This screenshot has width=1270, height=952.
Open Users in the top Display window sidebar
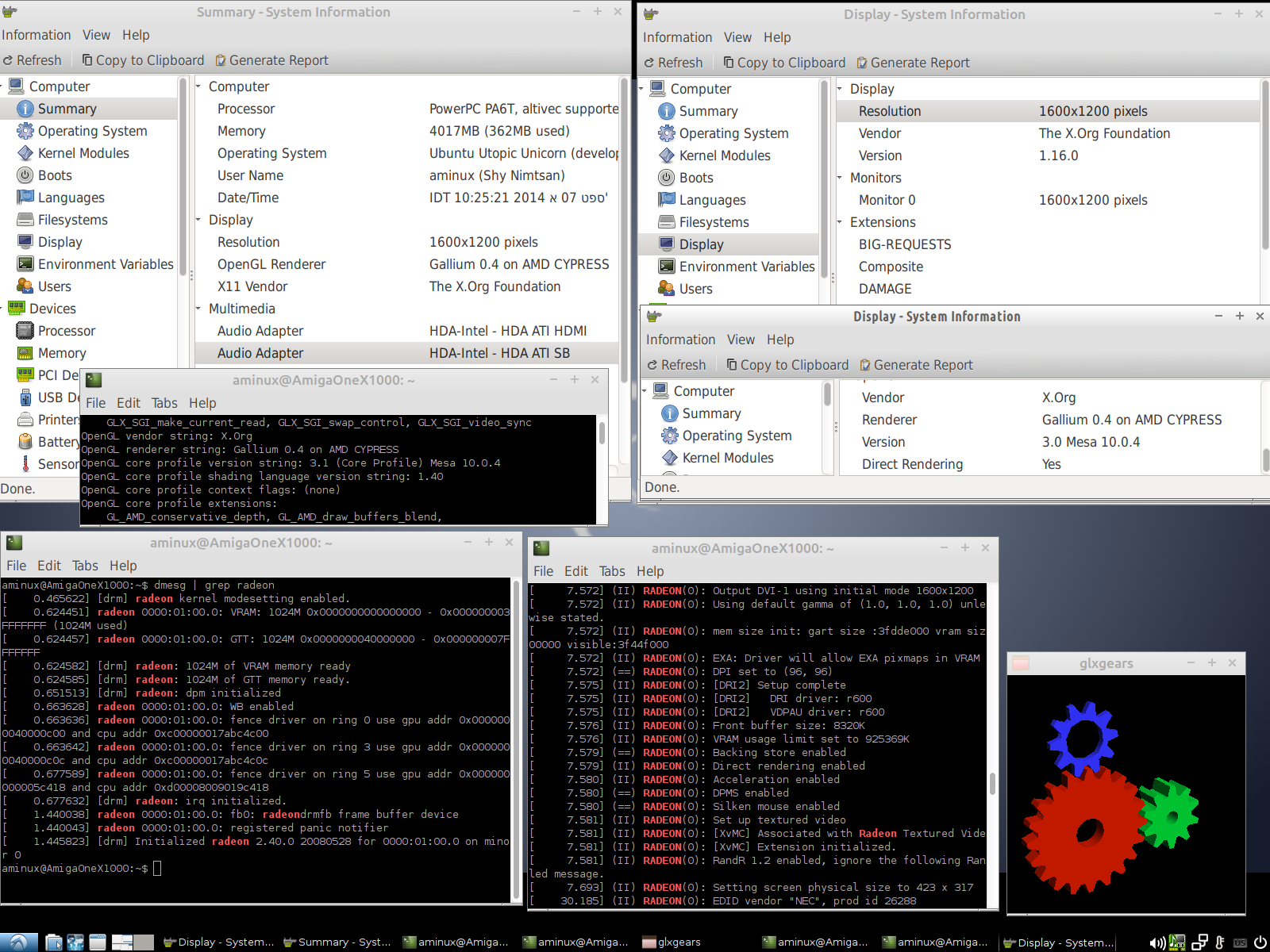tap(695, 289)
